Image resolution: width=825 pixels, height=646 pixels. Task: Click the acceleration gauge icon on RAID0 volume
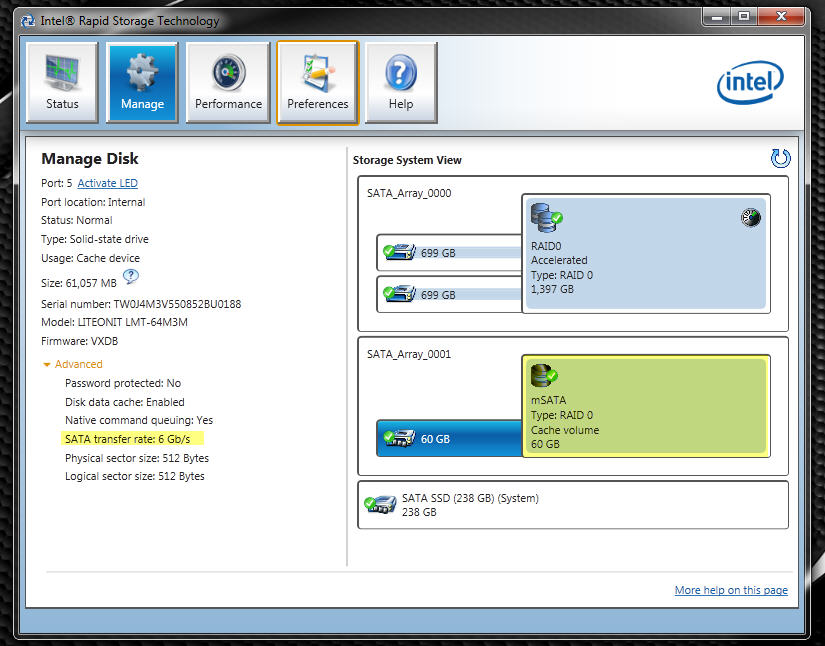750,217
